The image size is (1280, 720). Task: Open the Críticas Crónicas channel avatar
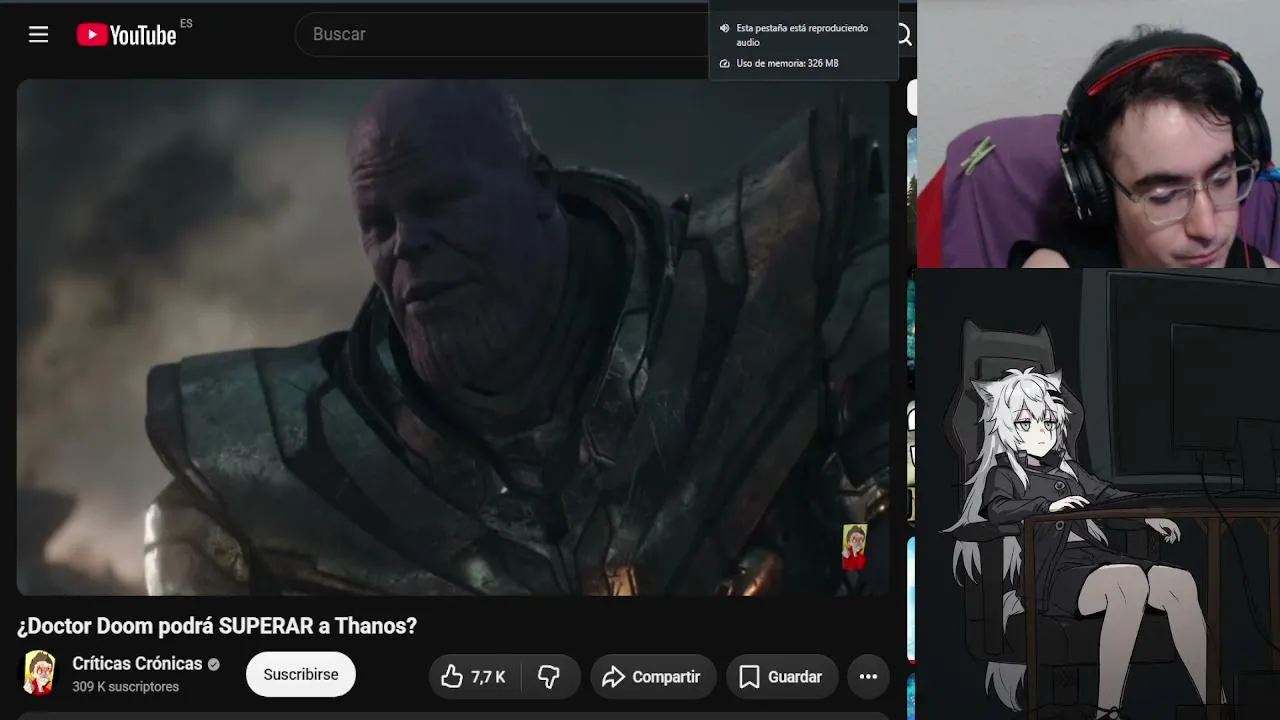pyautogui.click(x=39, y=673)
